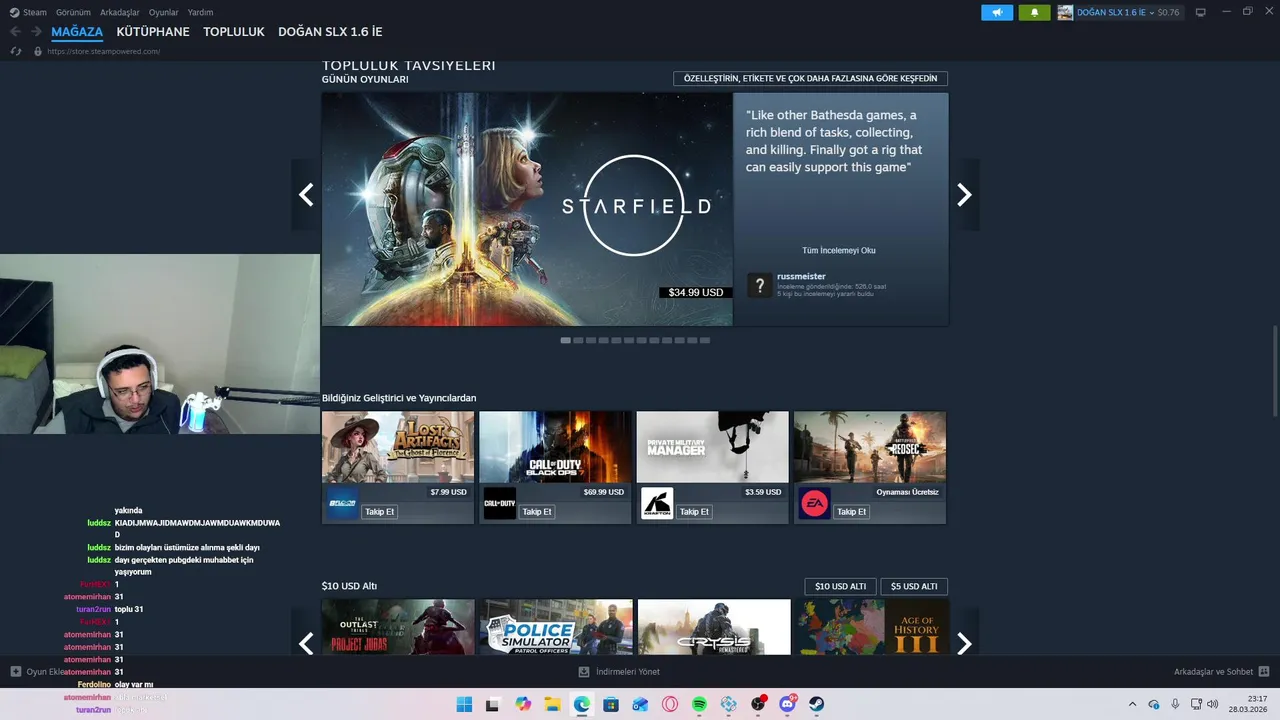Screen dimensions: 1280x720
Task: Open the Private Military Manager thumbnail
Action: click(712, 447)
